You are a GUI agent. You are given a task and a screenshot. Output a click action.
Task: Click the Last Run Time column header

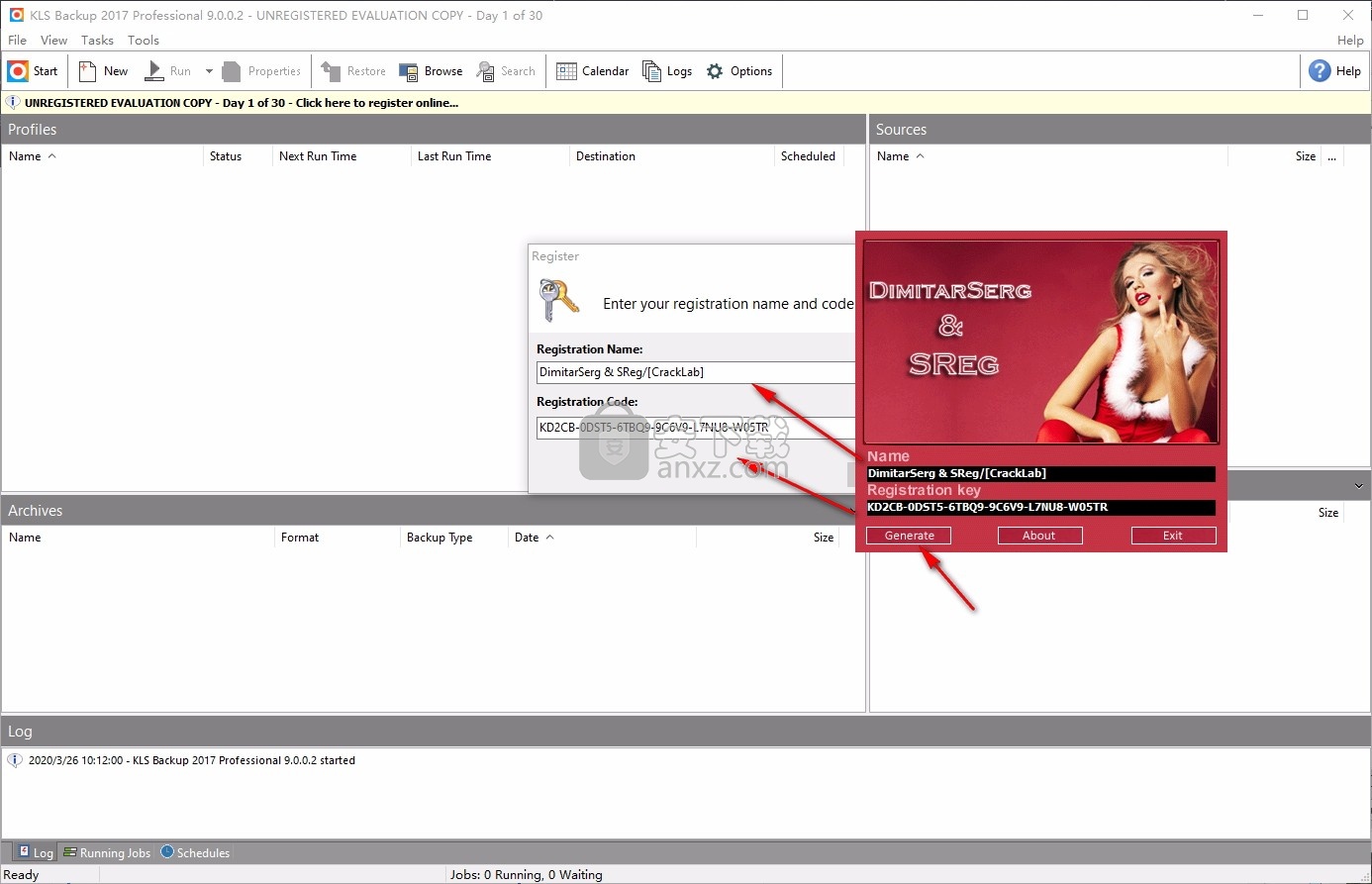tap(489, 156)
